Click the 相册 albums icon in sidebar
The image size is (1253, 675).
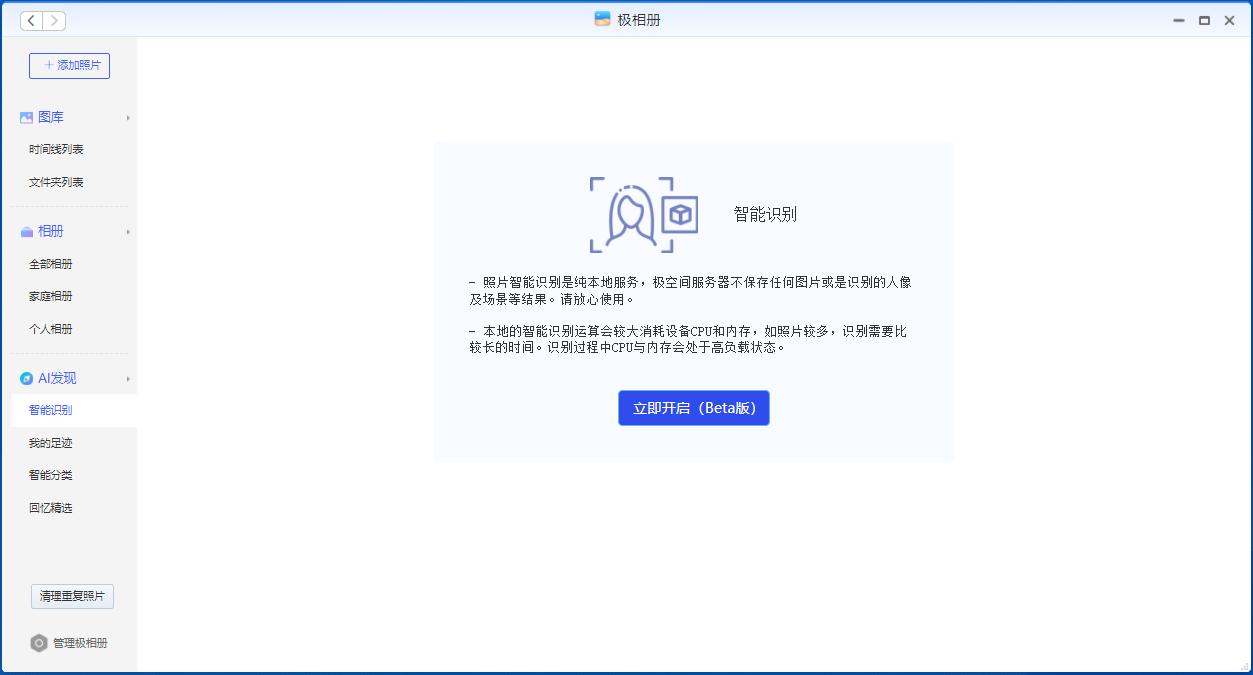point(26,231)
